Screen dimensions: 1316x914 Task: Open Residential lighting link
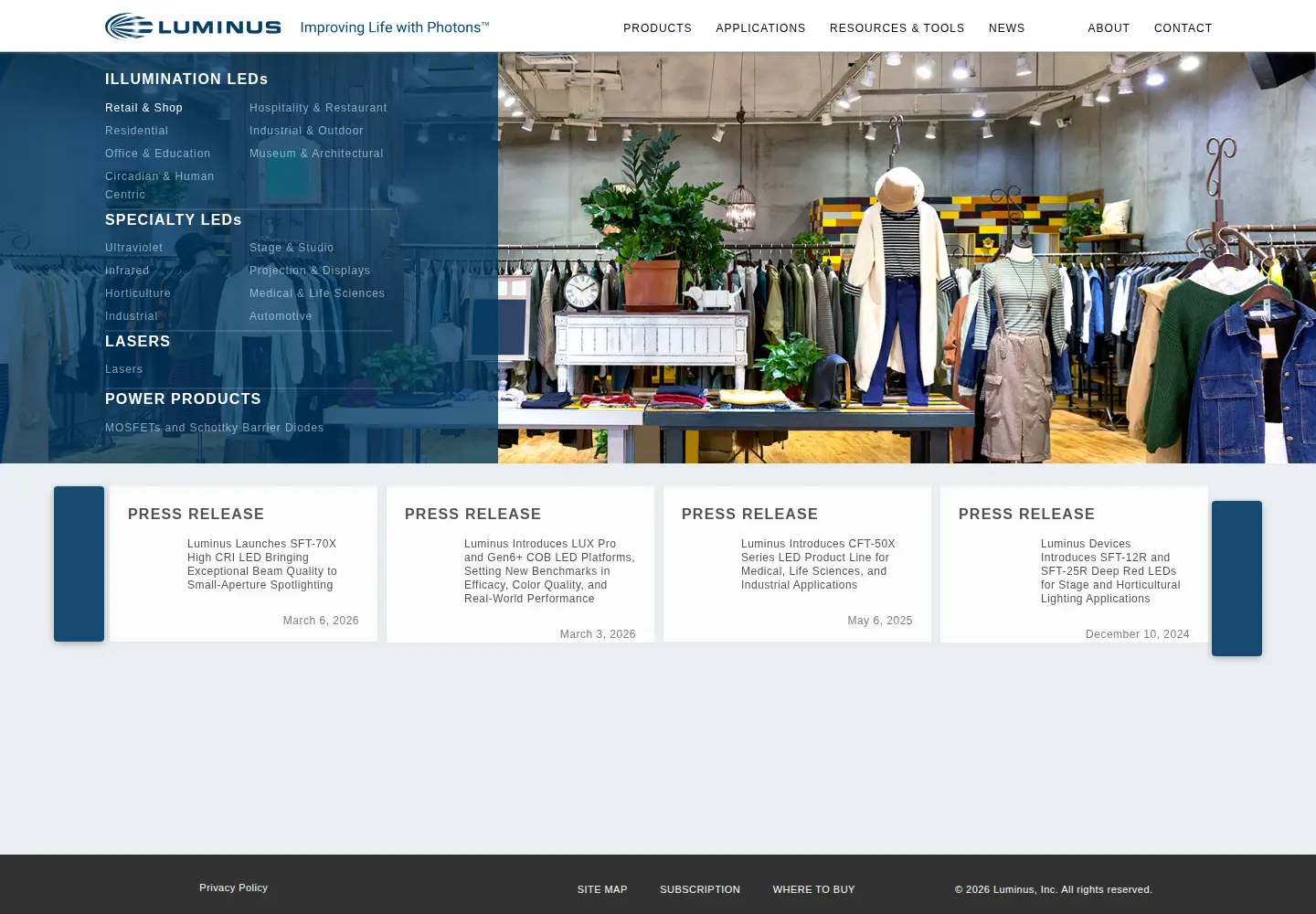coord(136,131)
